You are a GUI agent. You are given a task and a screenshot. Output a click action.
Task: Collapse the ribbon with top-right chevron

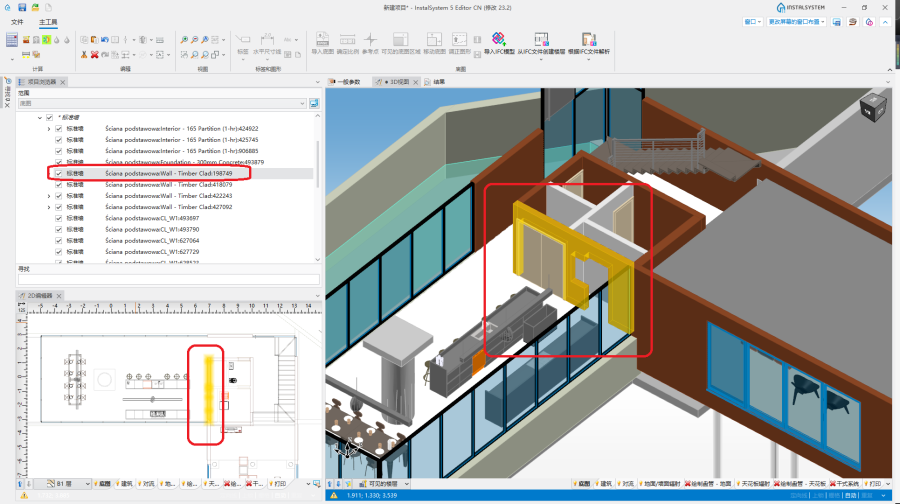(x=885, y=22)
